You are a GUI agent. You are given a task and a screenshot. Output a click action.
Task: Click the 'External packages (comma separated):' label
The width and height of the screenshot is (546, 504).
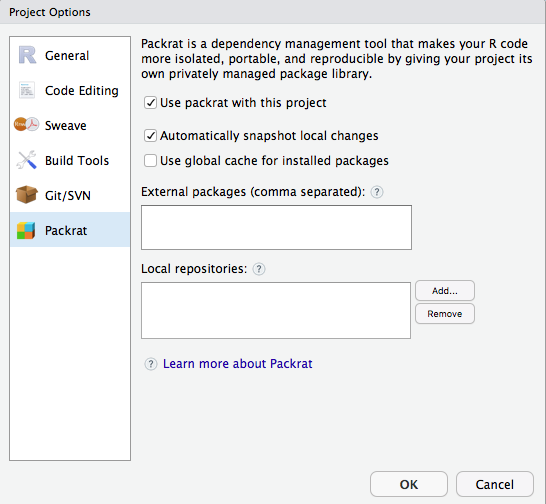[253, 192]
